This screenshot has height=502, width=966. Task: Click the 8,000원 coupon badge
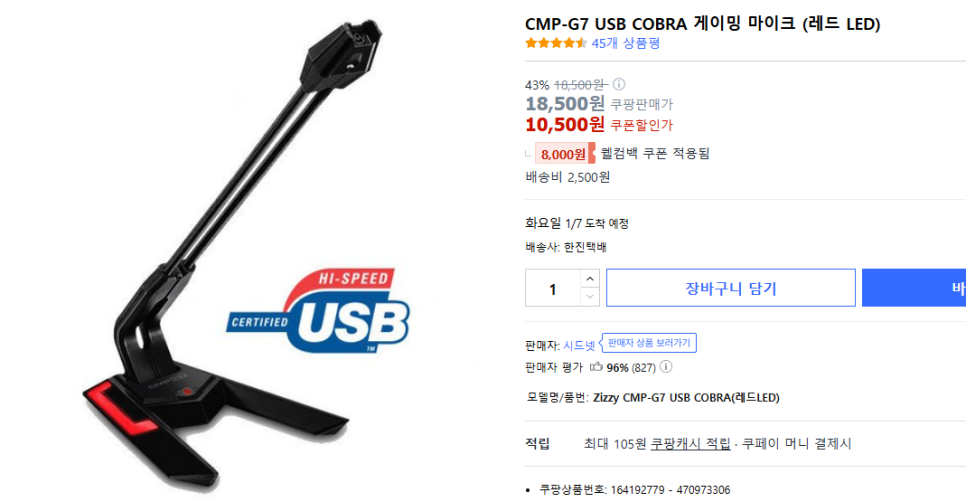564,153
